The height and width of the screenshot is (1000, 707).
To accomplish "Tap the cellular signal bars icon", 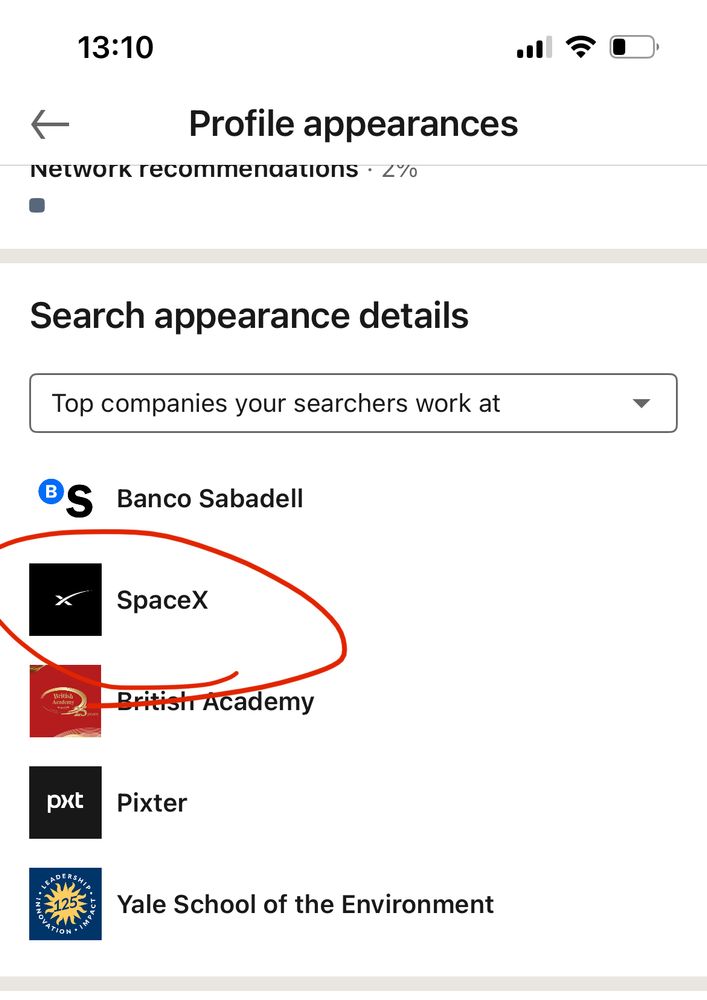I will coord(534,47).
